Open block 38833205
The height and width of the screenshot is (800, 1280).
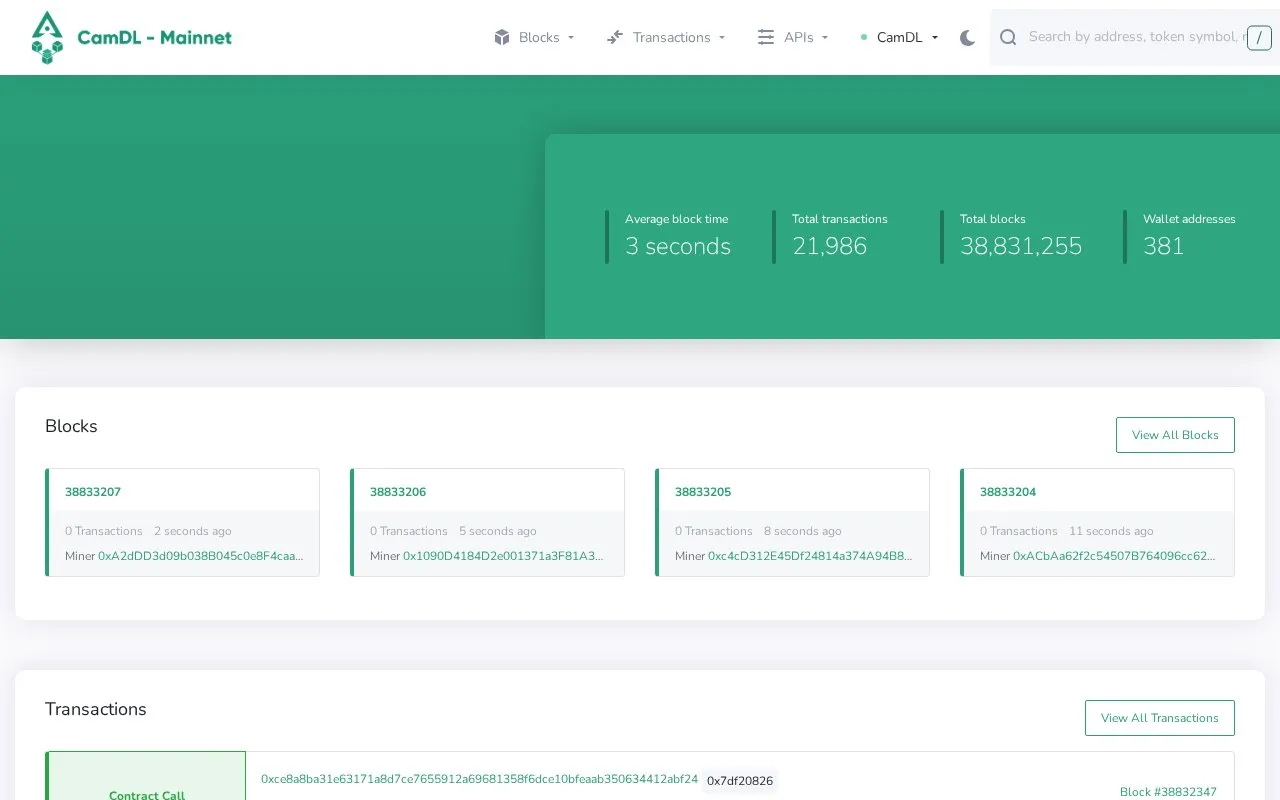pos(703,492)
